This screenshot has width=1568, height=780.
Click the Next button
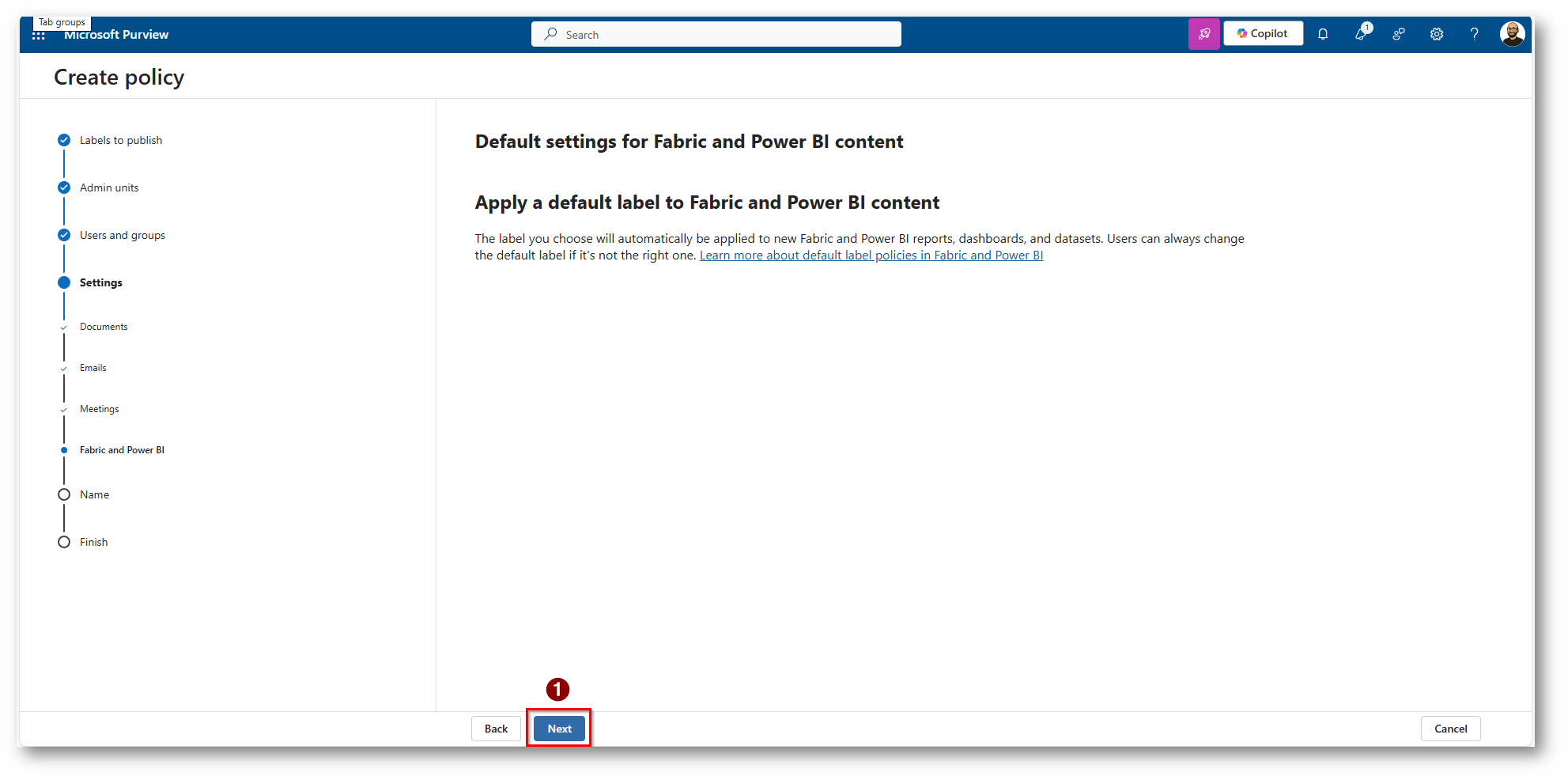coord(559,729)
